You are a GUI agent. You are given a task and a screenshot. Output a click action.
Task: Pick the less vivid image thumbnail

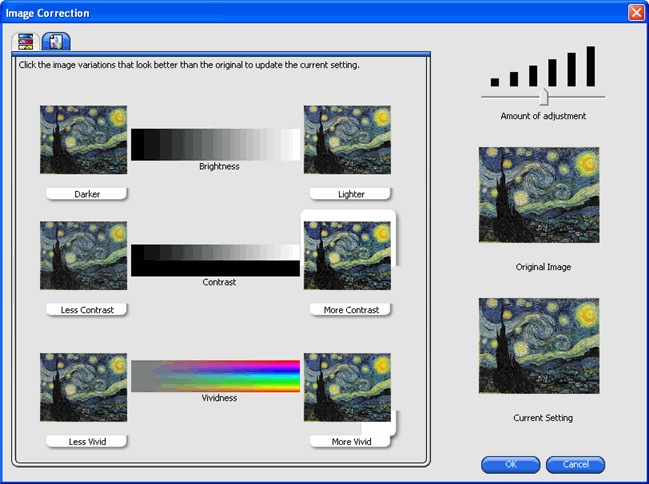[x=84, y=387]
